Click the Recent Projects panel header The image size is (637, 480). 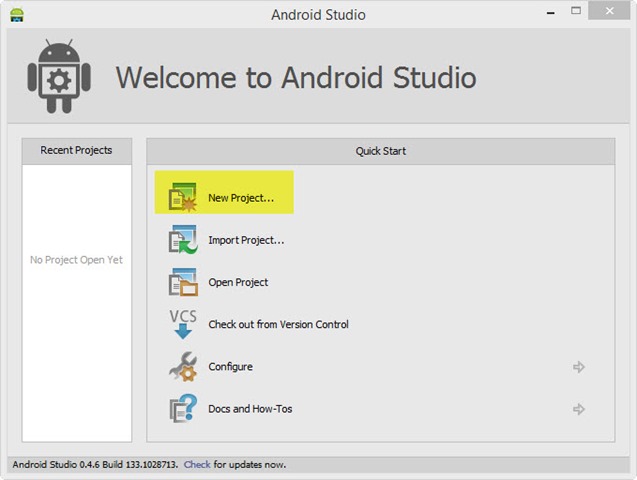(77, 151)
